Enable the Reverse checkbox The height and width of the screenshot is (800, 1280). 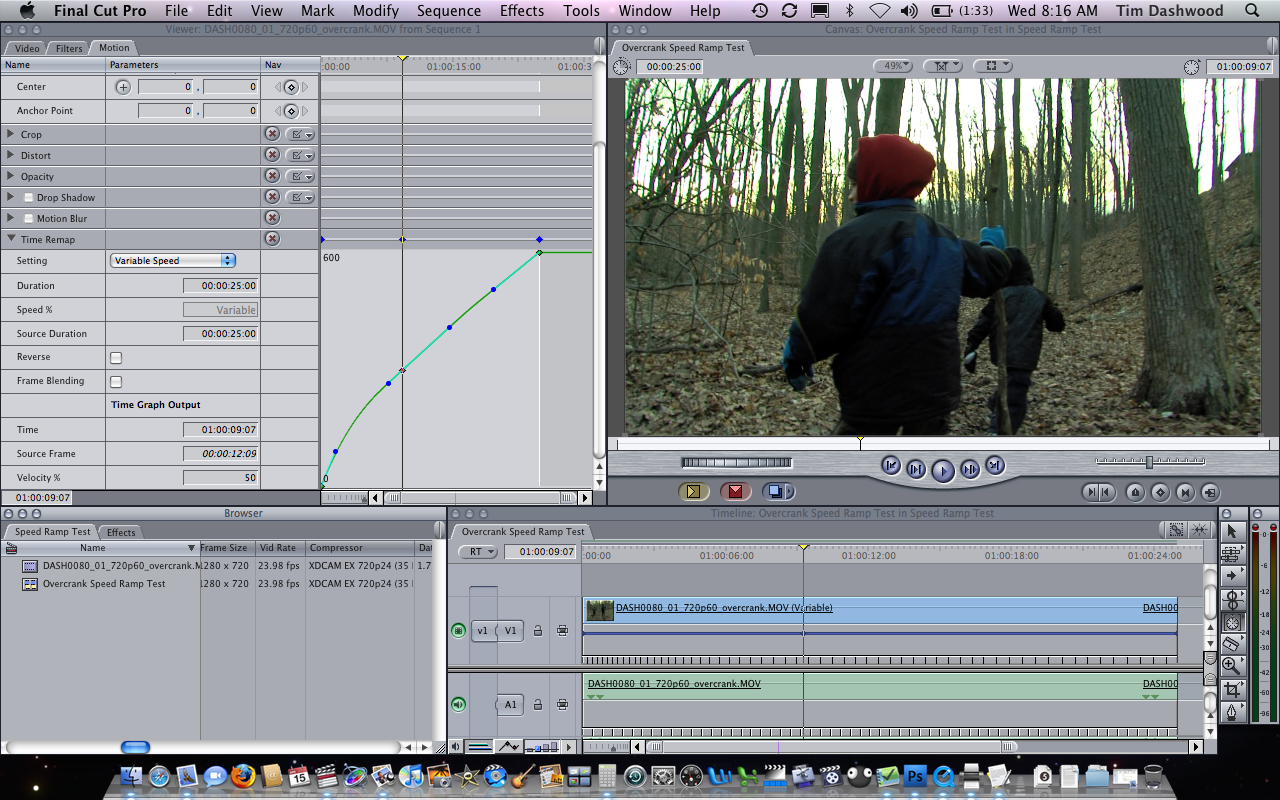pos(116,357)
